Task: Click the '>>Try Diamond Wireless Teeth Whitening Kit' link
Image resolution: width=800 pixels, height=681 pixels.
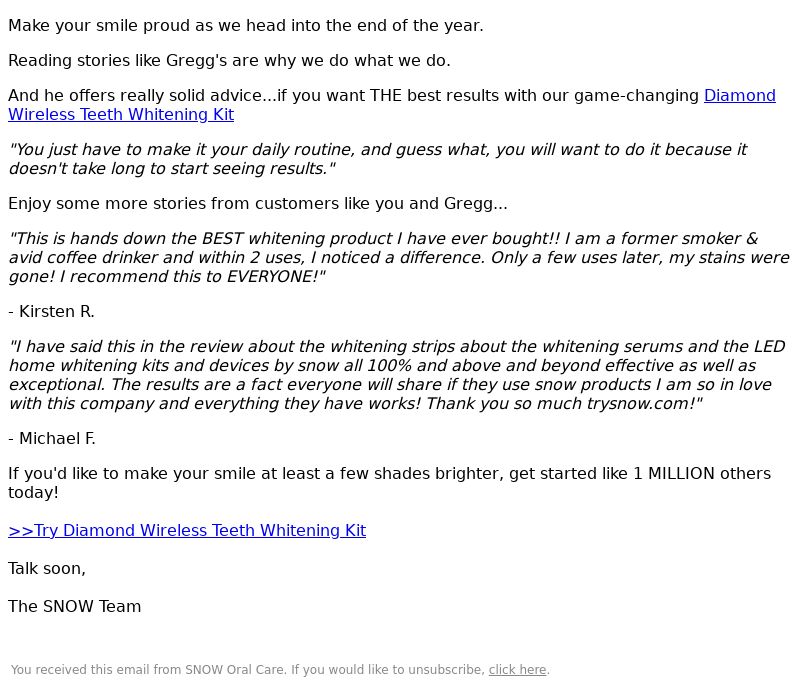Action: 187,531
